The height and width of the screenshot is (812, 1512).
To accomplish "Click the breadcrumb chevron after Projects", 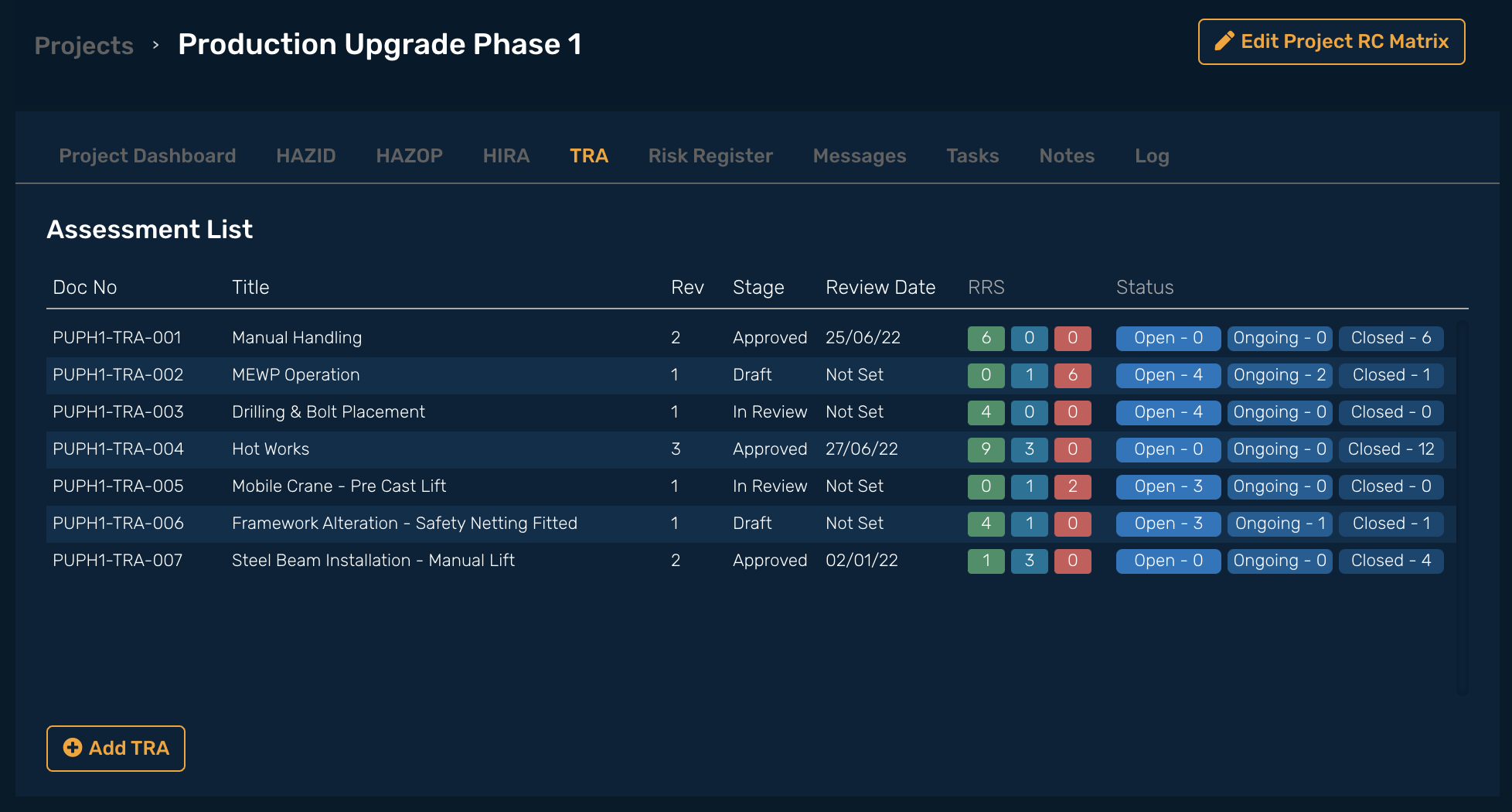I will pyautogui.click(x=156, y=45).
